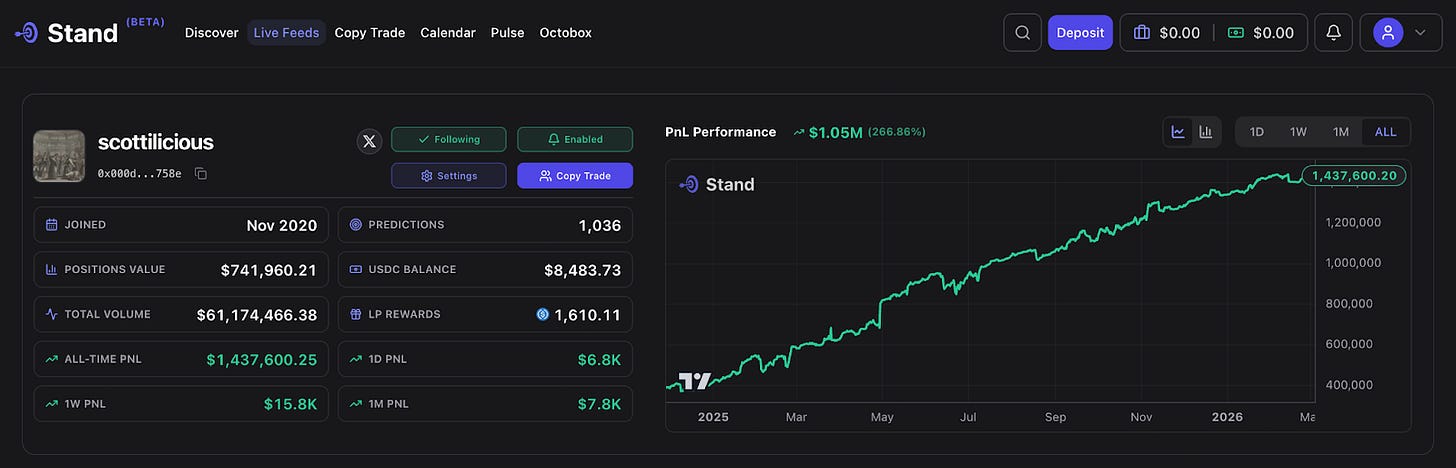Open Pulse navigation item

[x=507, y=33]
